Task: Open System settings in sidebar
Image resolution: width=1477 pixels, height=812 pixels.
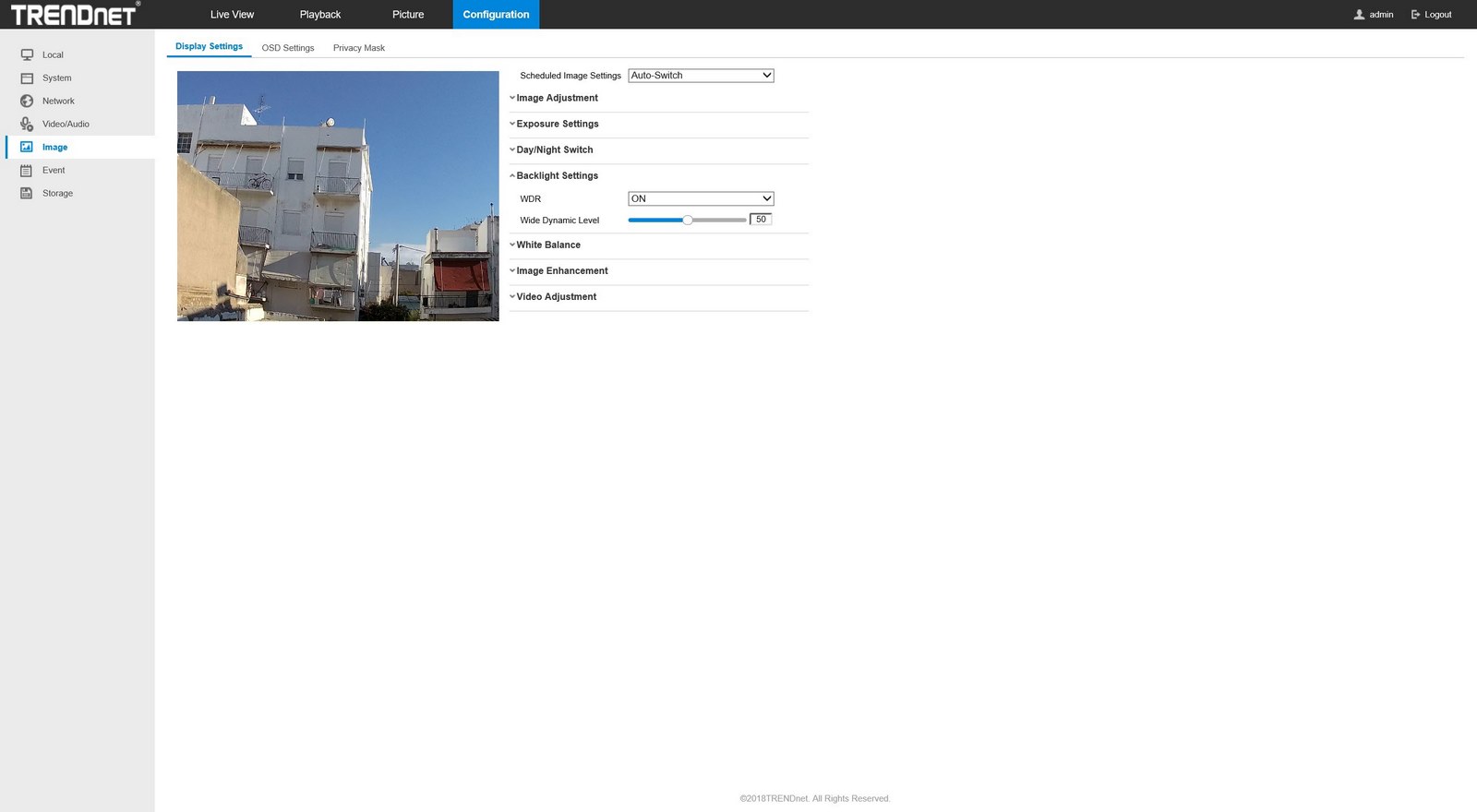Action: point(56,78)
